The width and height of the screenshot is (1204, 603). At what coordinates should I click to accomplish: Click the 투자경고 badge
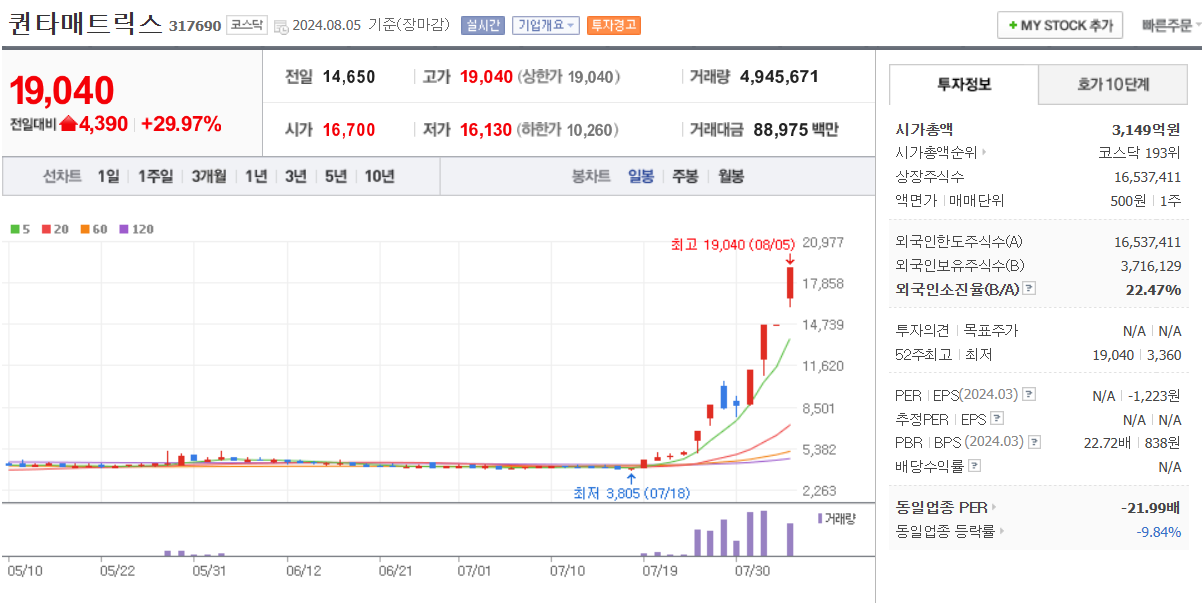coord(613,25)
